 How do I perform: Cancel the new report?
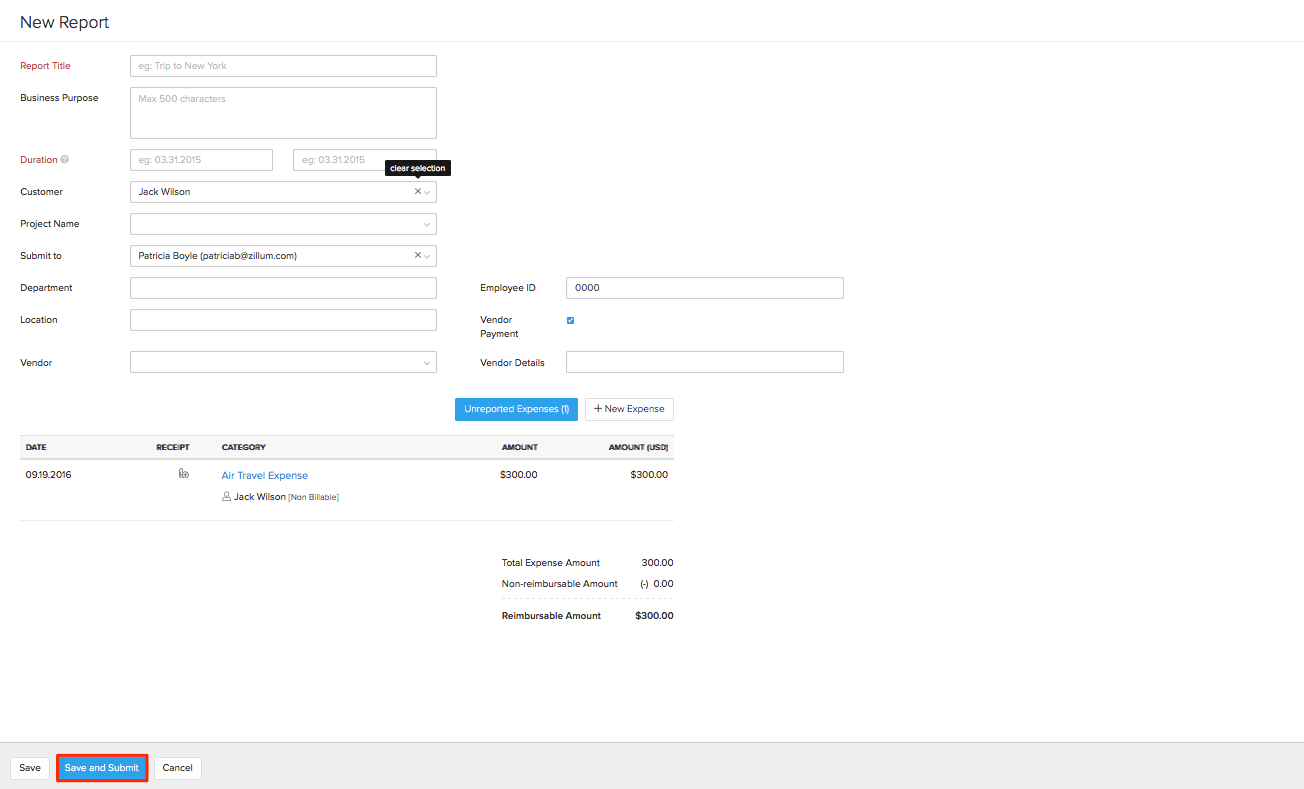tap(177, 767)
